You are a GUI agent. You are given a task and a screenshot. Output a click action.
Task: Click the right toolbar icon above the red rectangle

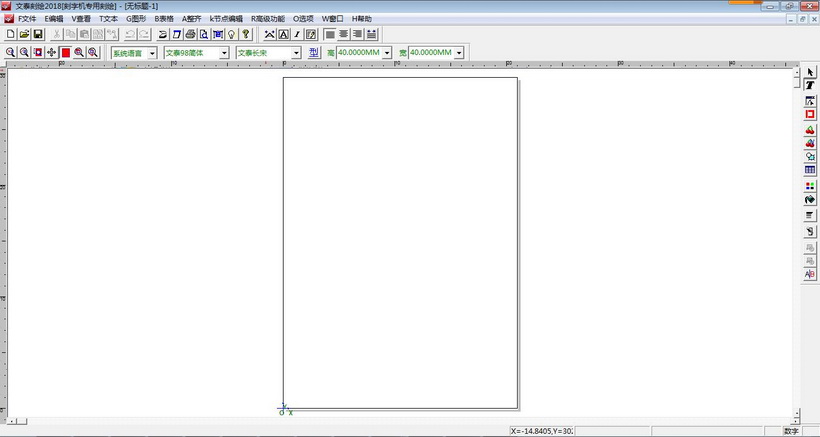[x=810, y=101]
